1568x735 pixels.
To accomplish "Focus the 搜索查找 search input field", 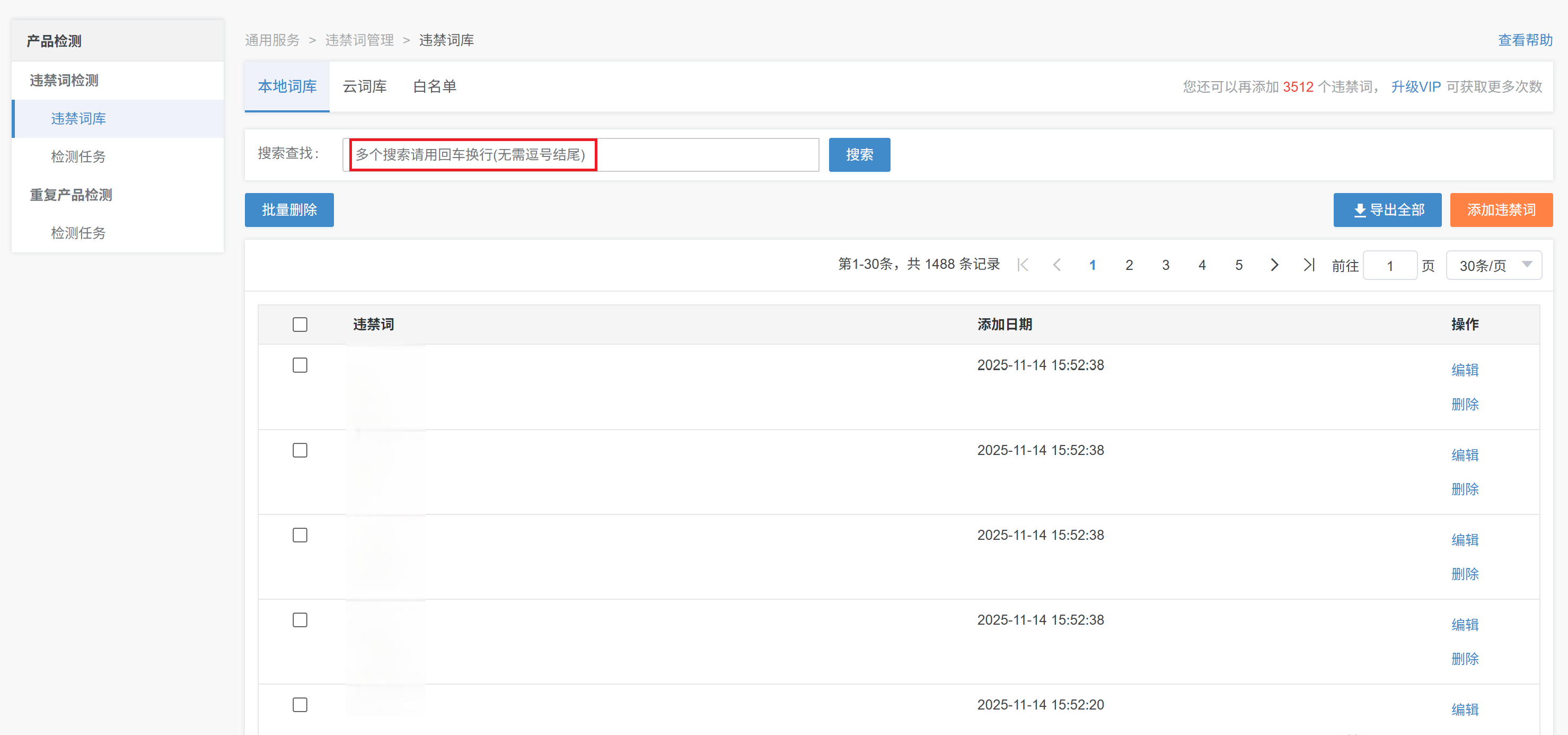I will point(582,155).
